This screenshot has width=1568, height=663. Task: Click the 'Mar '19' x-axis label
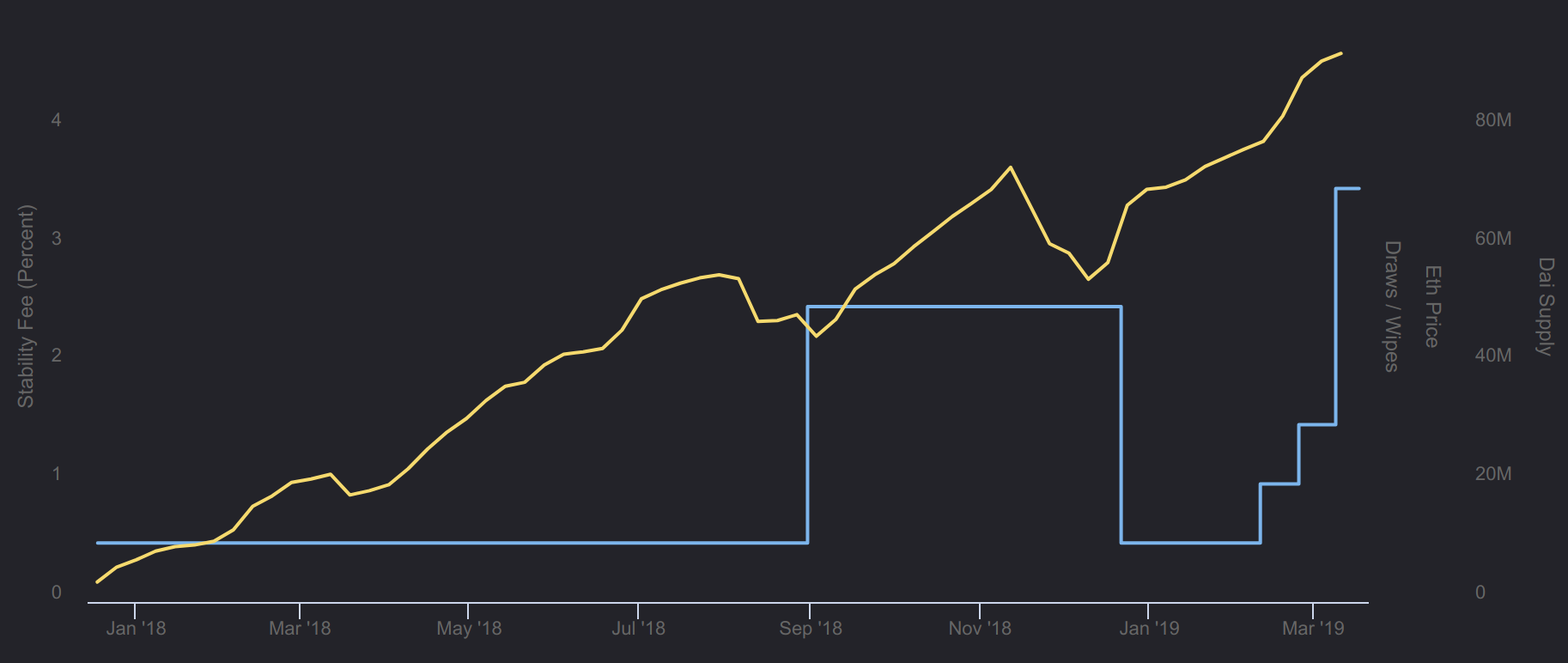pos(1313,629)
